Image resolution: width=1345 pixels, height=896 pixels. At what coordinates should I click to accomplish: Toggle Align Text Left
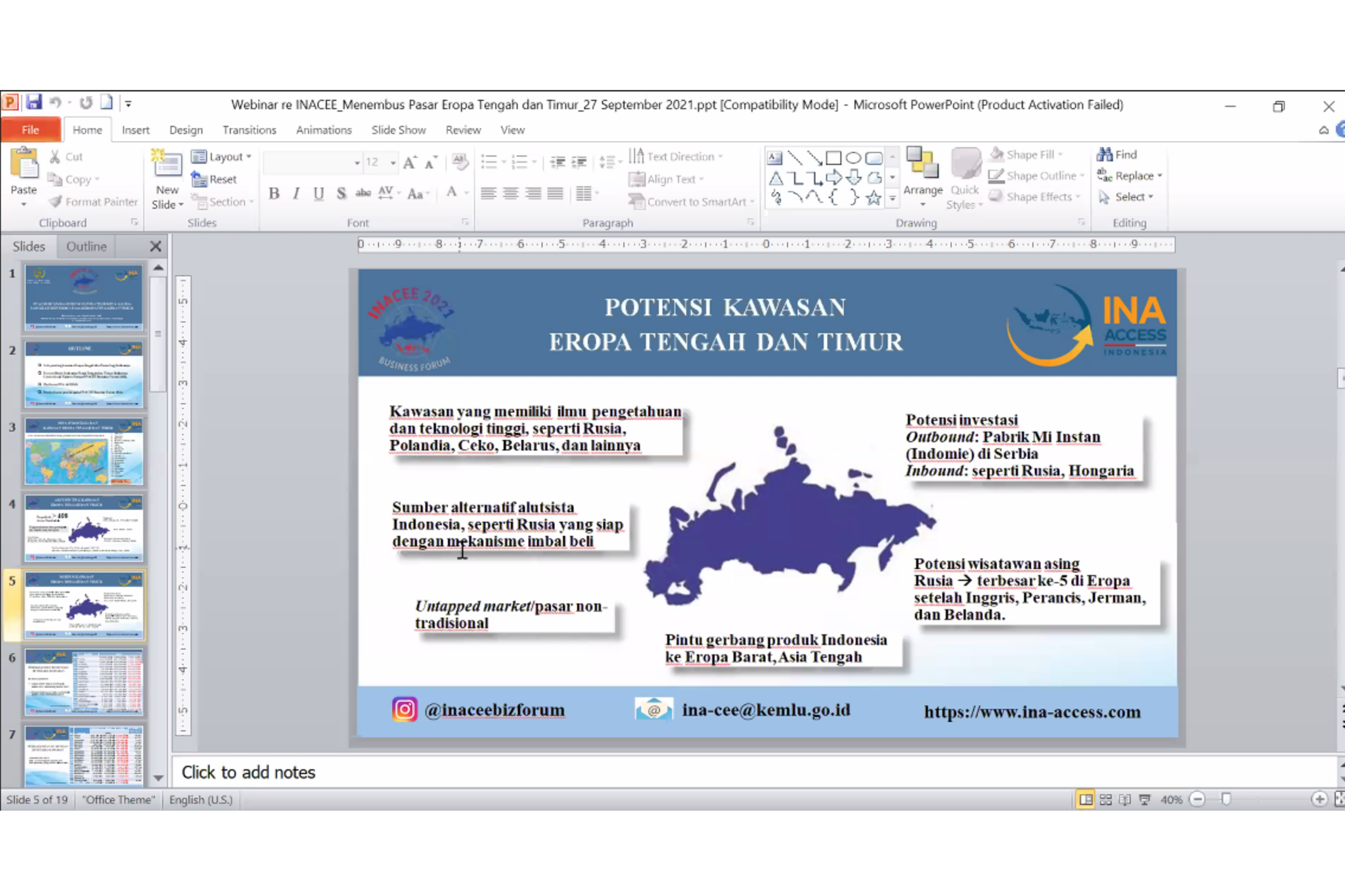[x=488, y=193]
